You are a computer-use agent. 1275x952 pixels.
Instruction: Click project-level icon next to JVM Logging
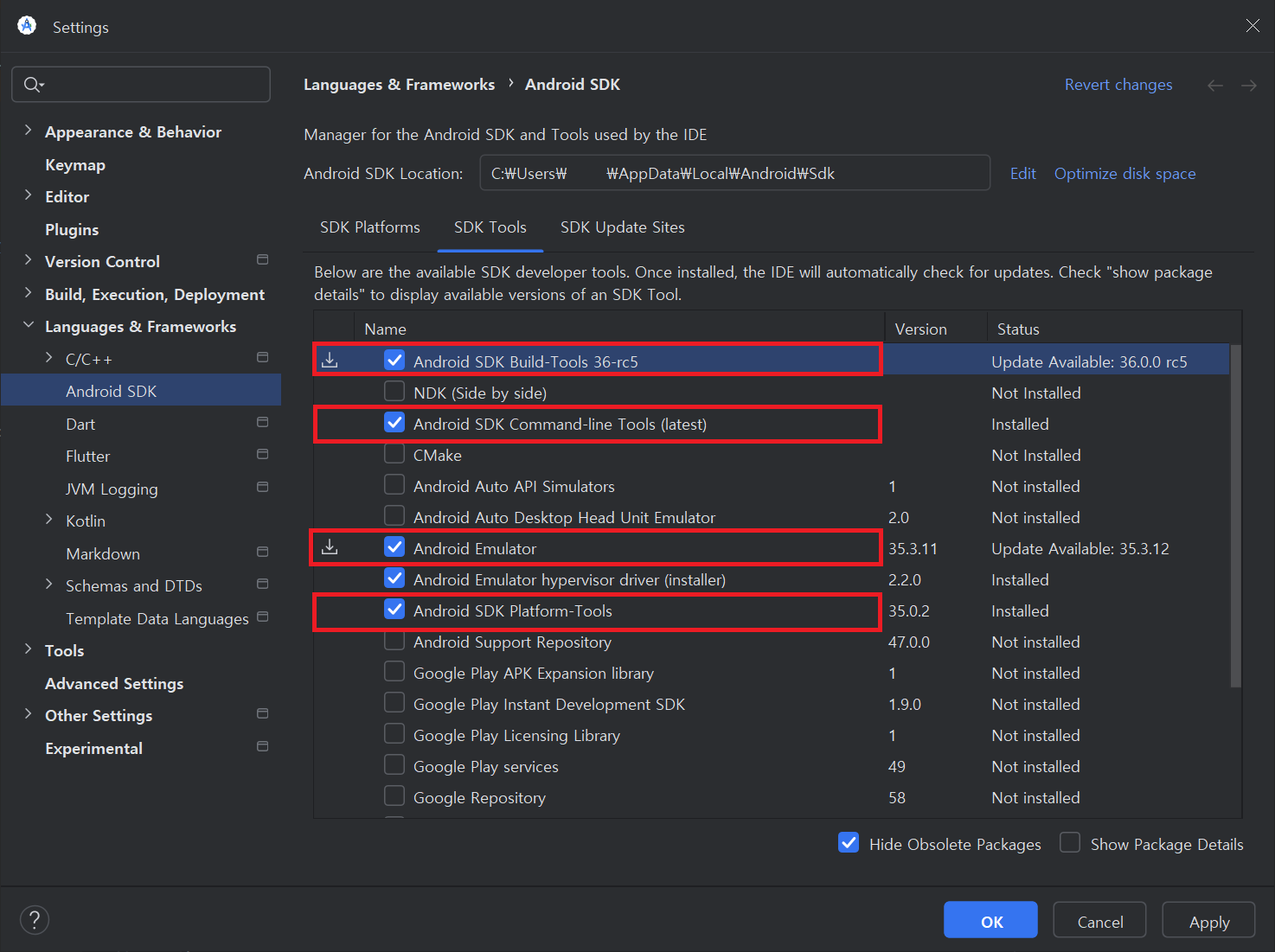pyautogui.click(x=263, y=487)
